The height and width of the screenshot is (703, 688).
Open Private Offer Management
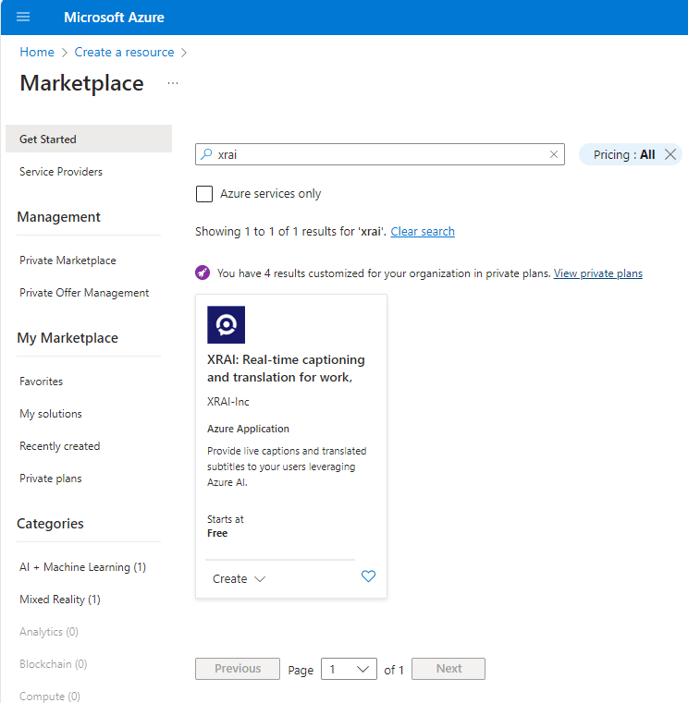pos(84,293)
